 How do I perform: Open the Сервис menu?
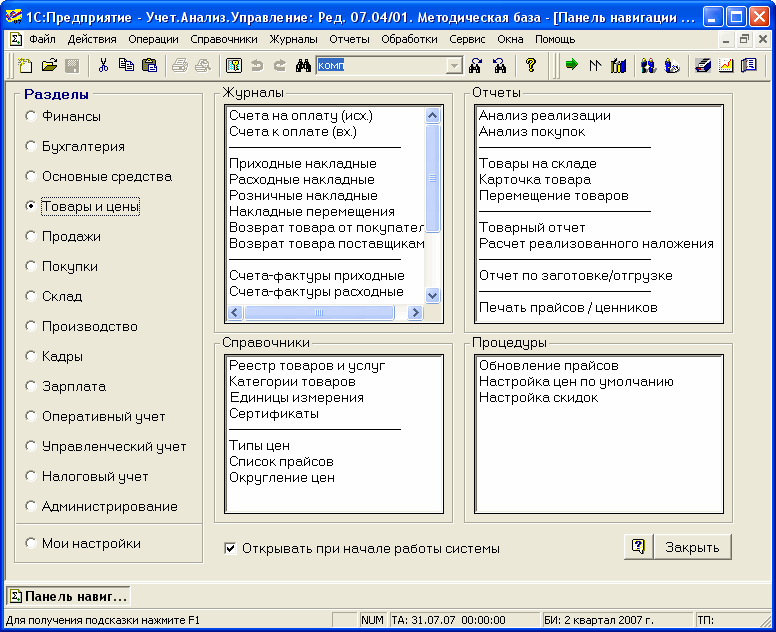[x=467, y=39]
